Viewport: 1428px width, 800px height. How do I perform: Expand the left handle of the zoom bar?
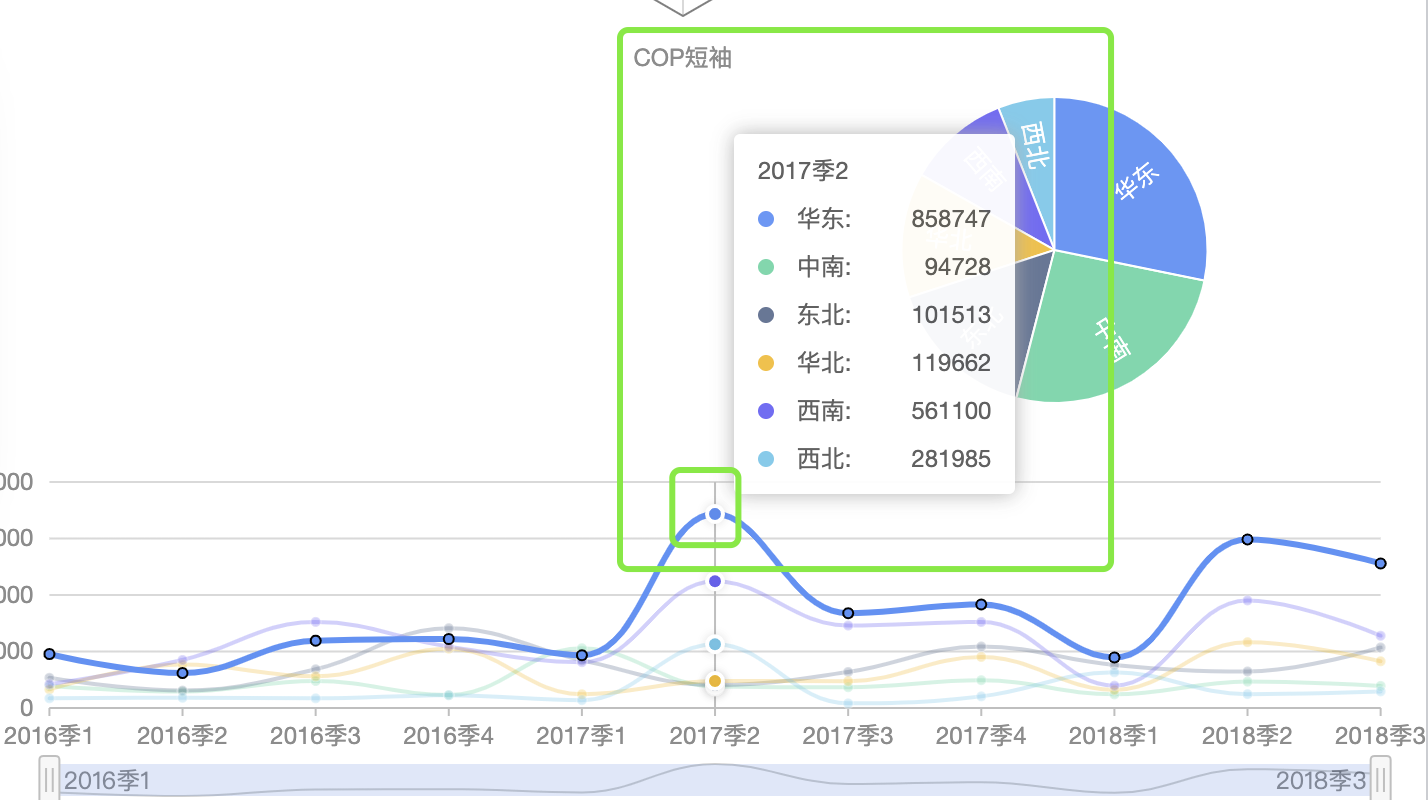pyautogui.click(x=50, y=778)
